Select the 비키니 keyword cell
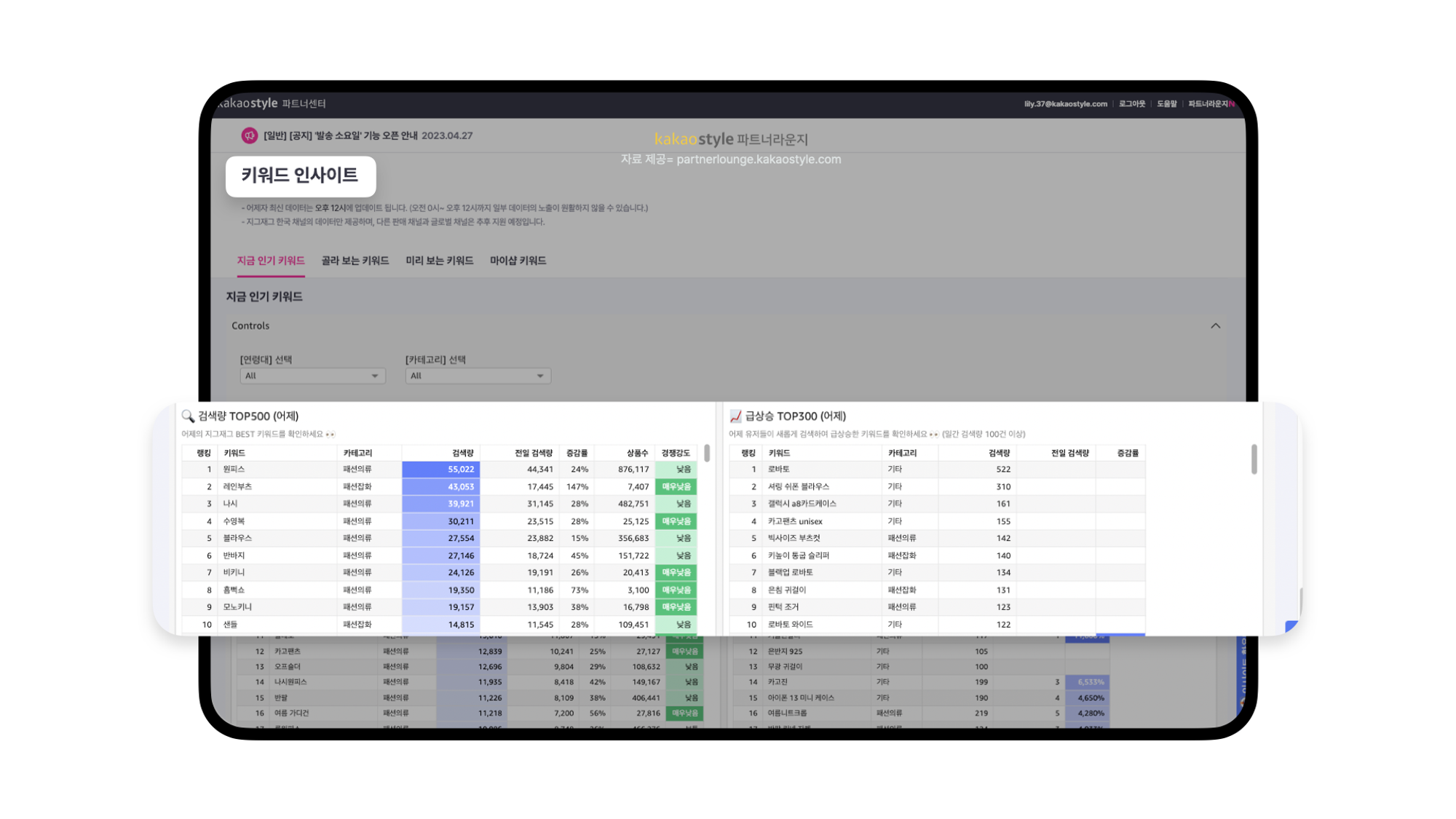Image resolution: width=1456 pixels, height=819 pixels. tap(234, 572)
